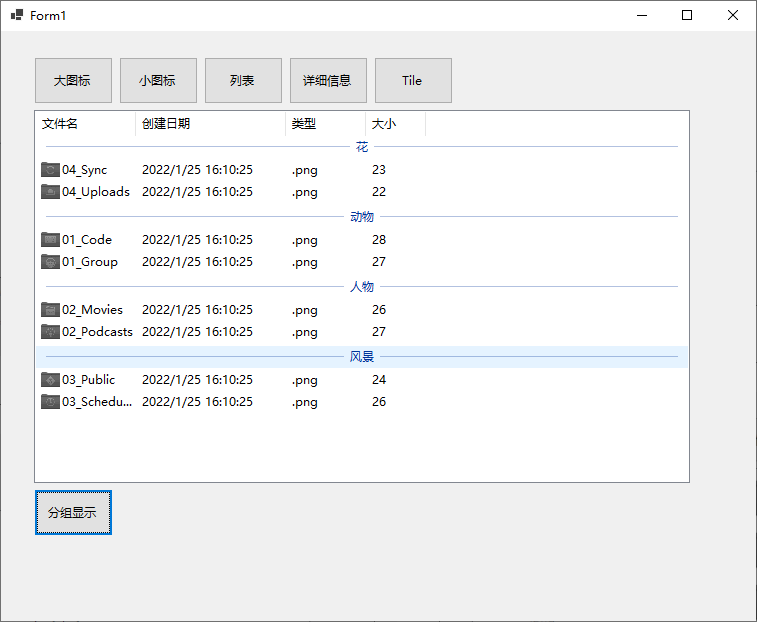Select the 风景 group header
Screen dimensions: 757x622
362,357
